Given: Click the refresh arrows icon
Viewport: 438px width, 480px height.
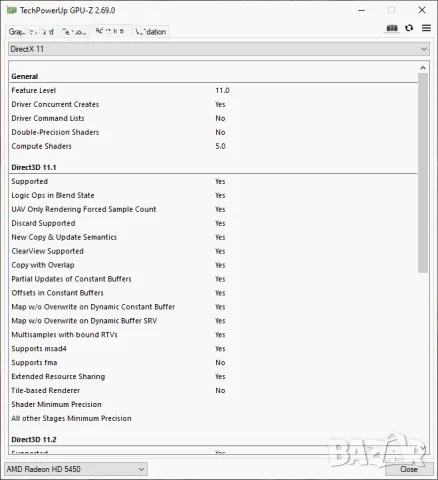Looking at the screenshot, I should tap(409, 28).
